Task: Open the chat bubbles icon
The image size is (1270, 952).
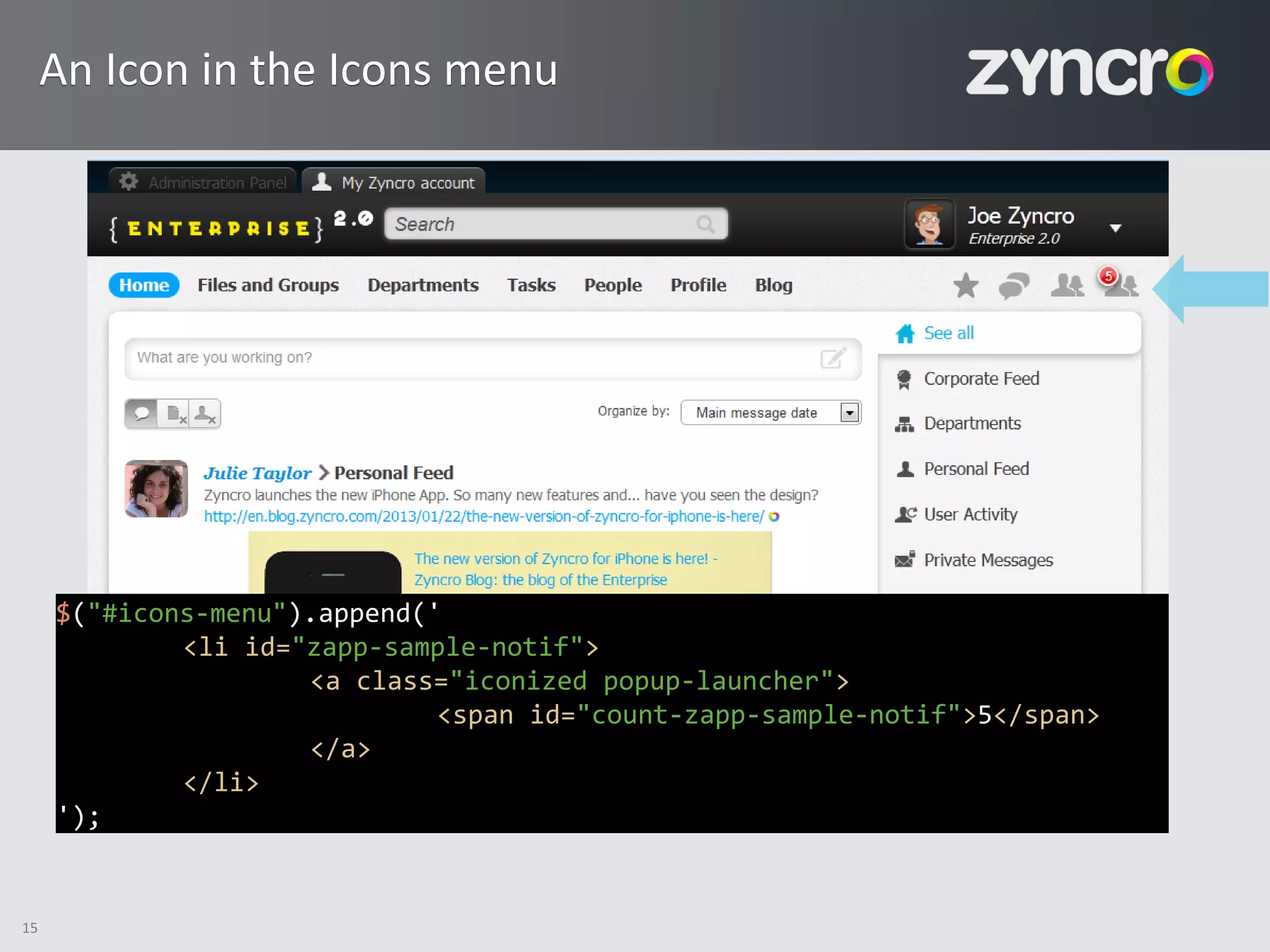Action: pos(1014,286)
